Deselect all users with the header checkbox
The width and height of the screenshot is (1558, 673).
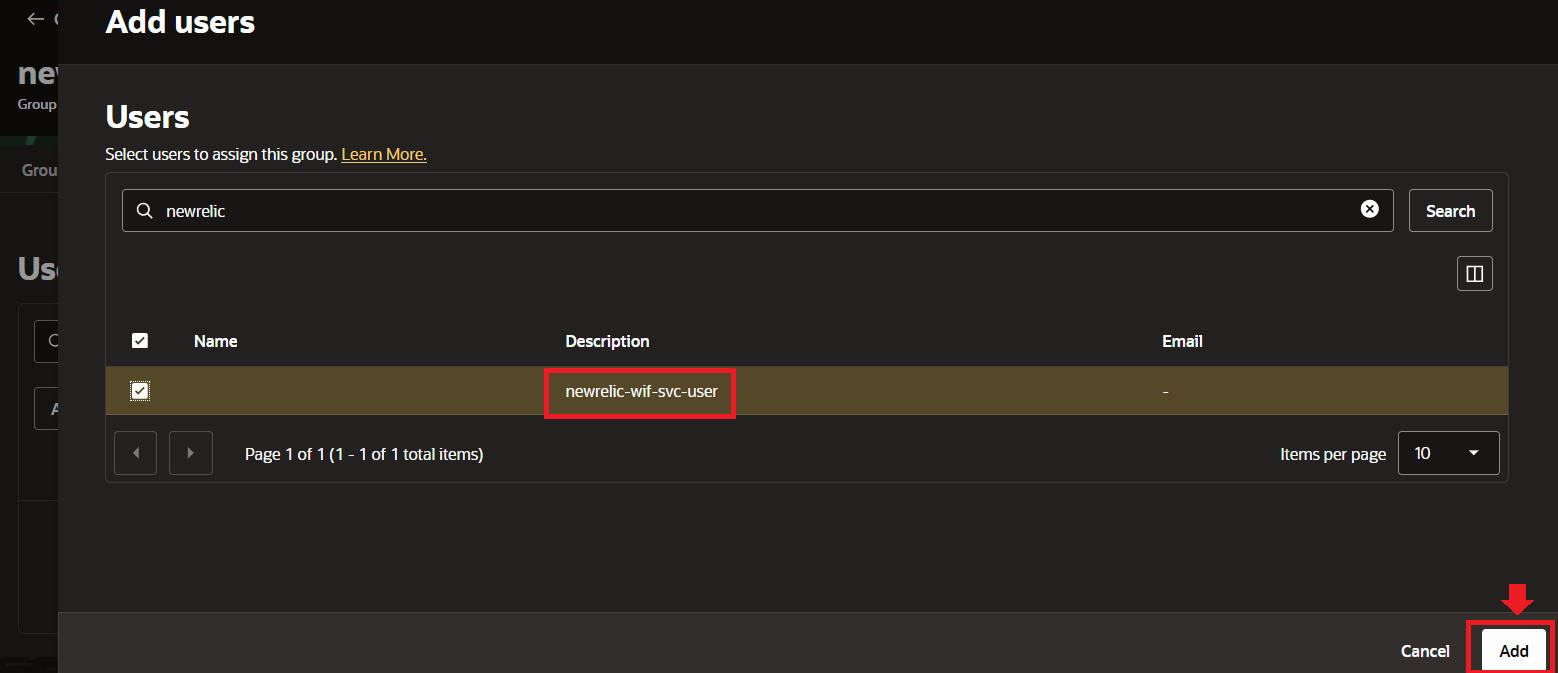pos(139,340)
